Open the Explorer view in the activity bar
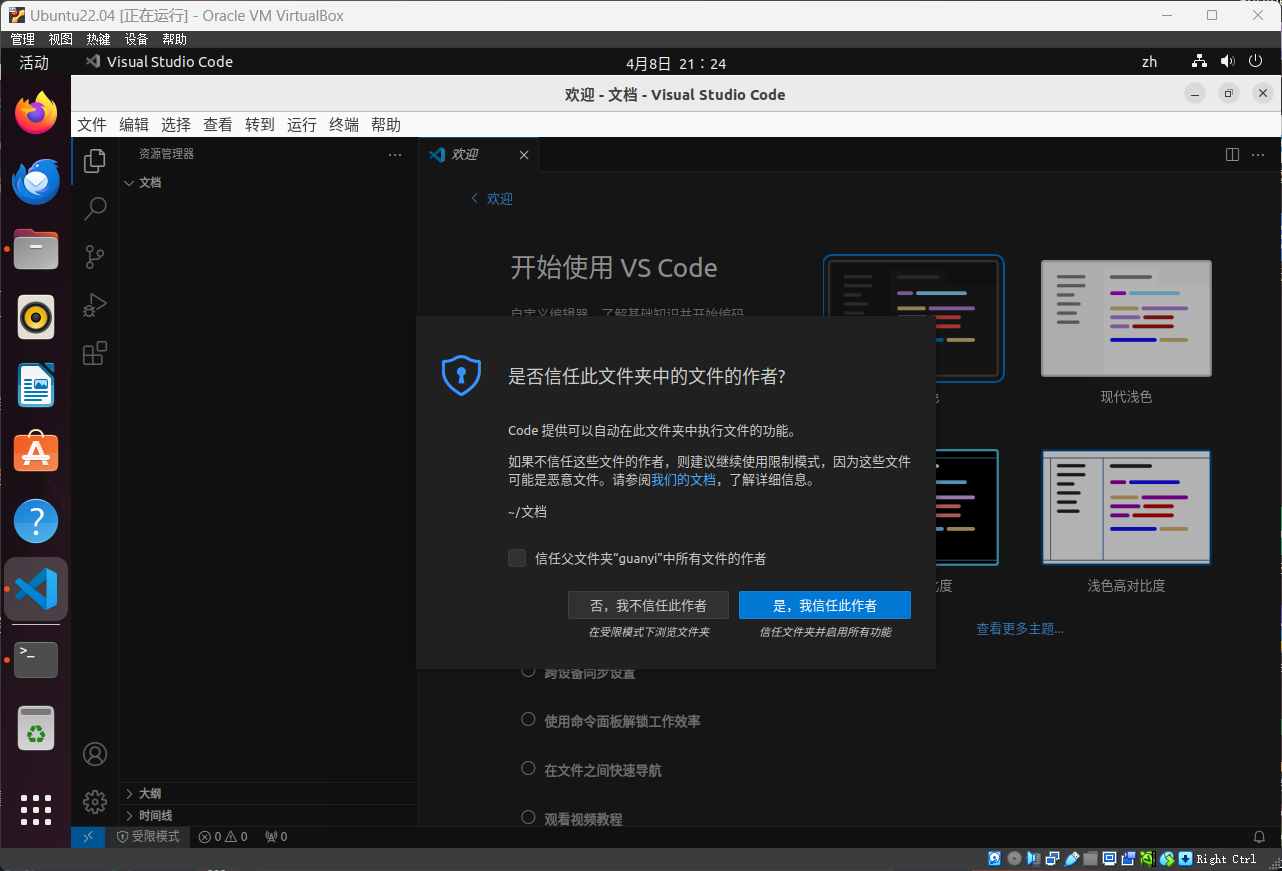 pyautogui.click(x=95, y=160)
